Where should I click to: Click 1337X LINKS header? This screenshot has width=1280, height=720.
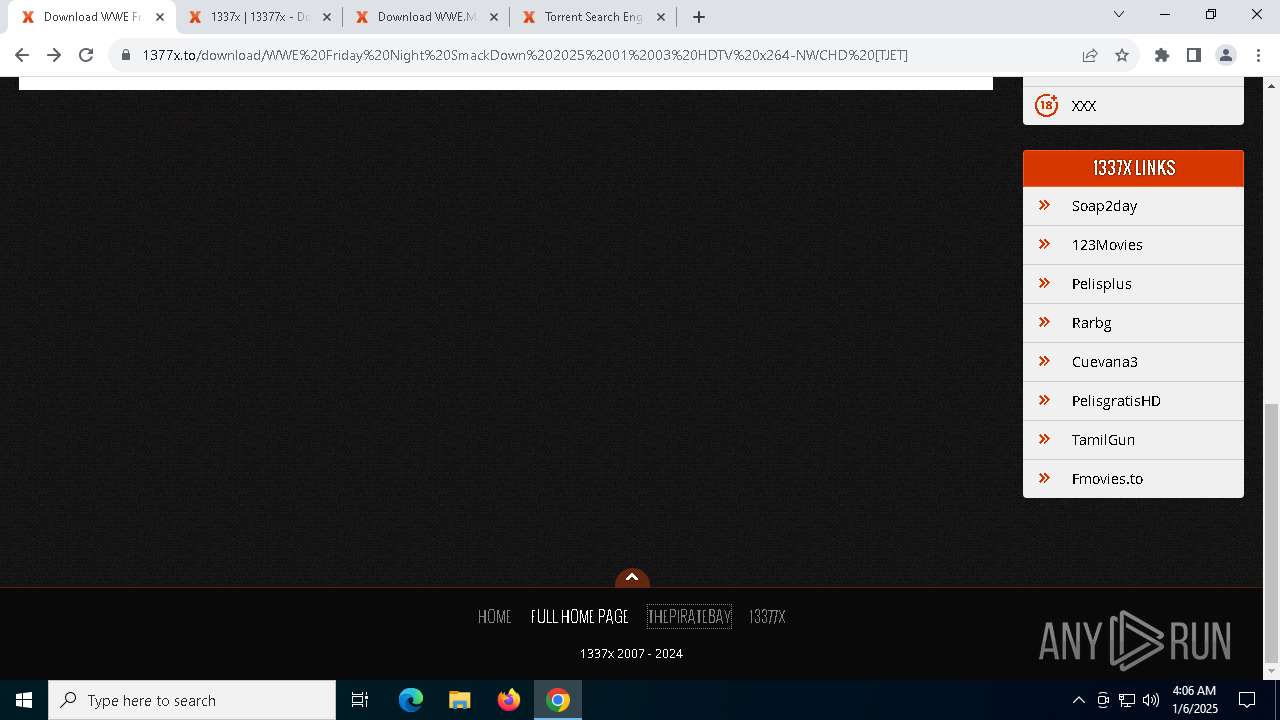1133,168
